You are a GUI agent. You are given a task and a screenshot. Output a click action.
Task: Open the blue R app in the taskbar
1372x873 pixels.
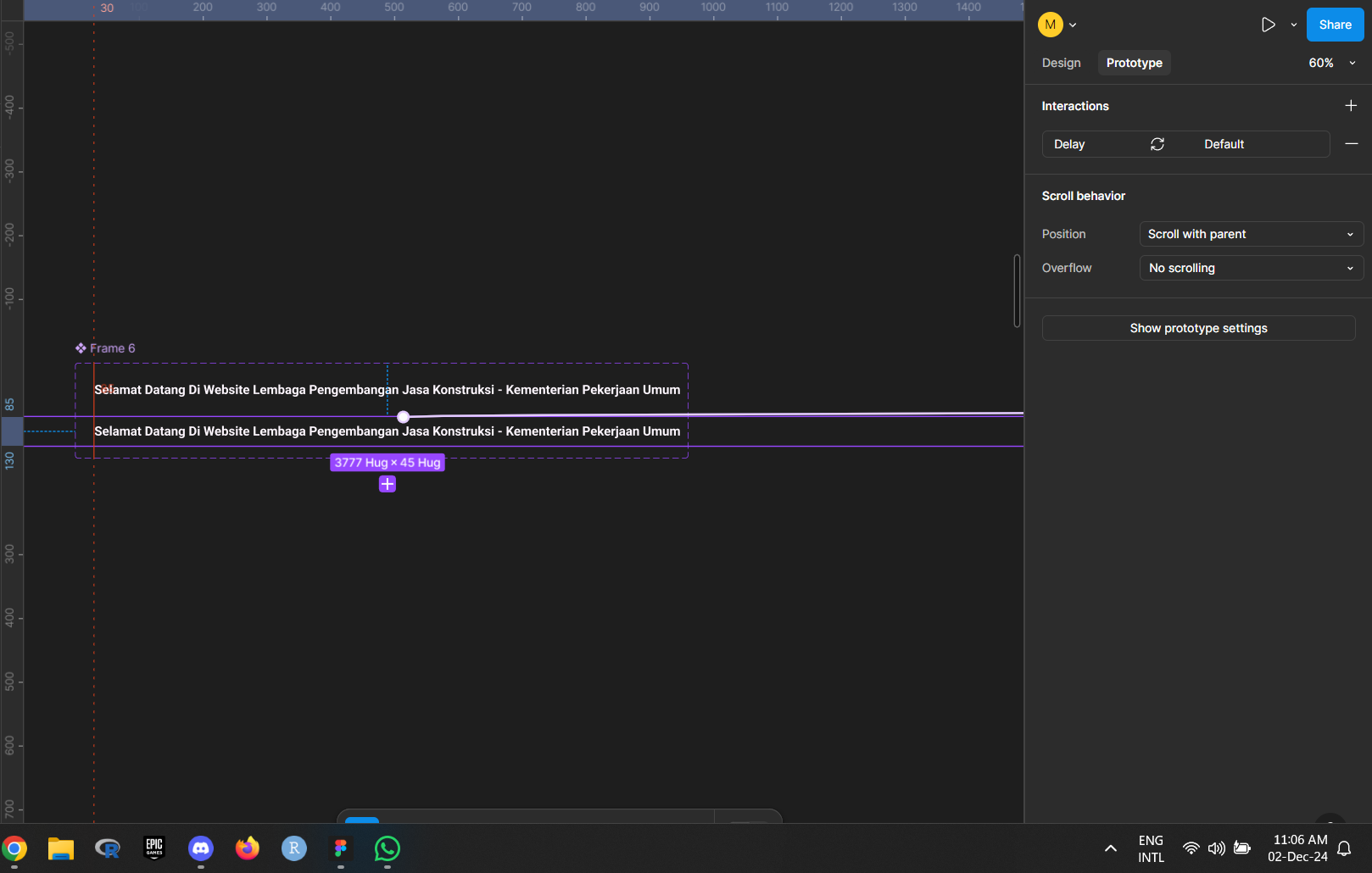[x=294, y=848]
